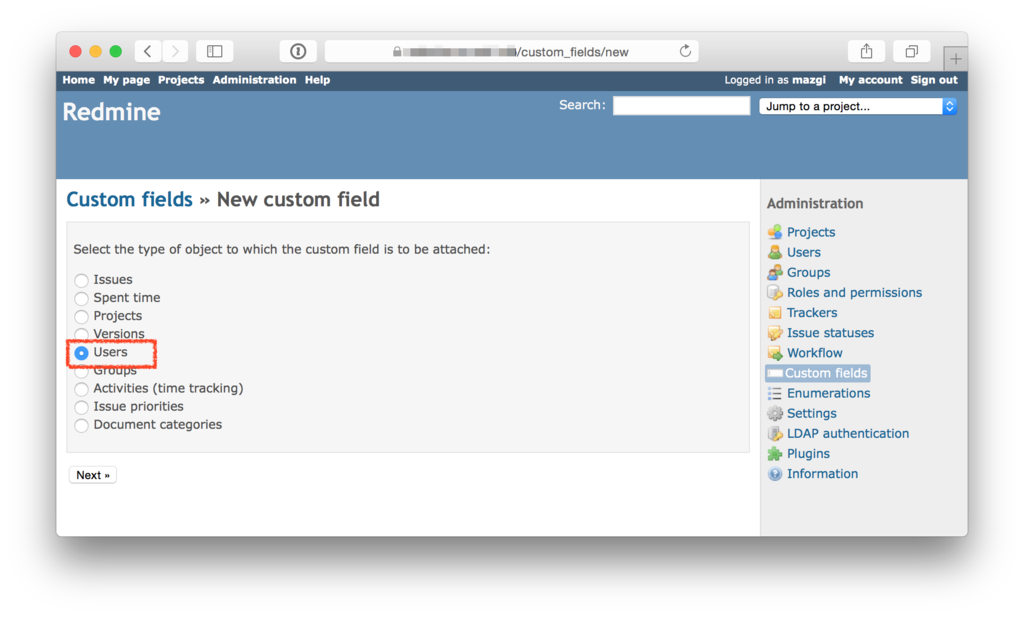The image size is (1024, 617).
Task: Open a new tab with the plus button
Action: (955, 59)
